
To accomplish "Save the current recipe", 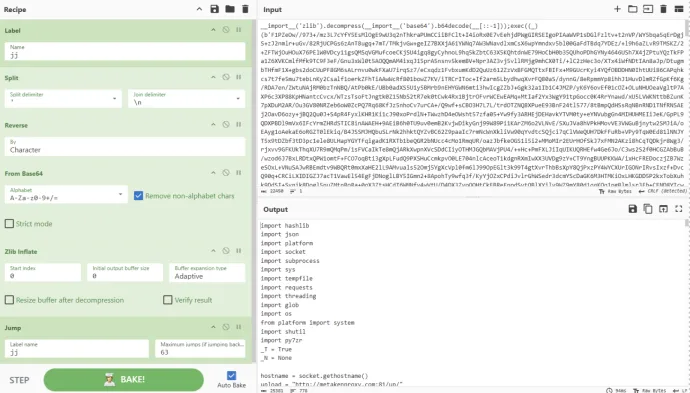I will point(214,9).
